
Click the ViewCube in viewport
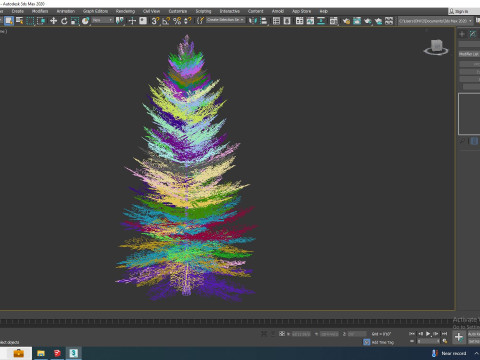(436, 47)
